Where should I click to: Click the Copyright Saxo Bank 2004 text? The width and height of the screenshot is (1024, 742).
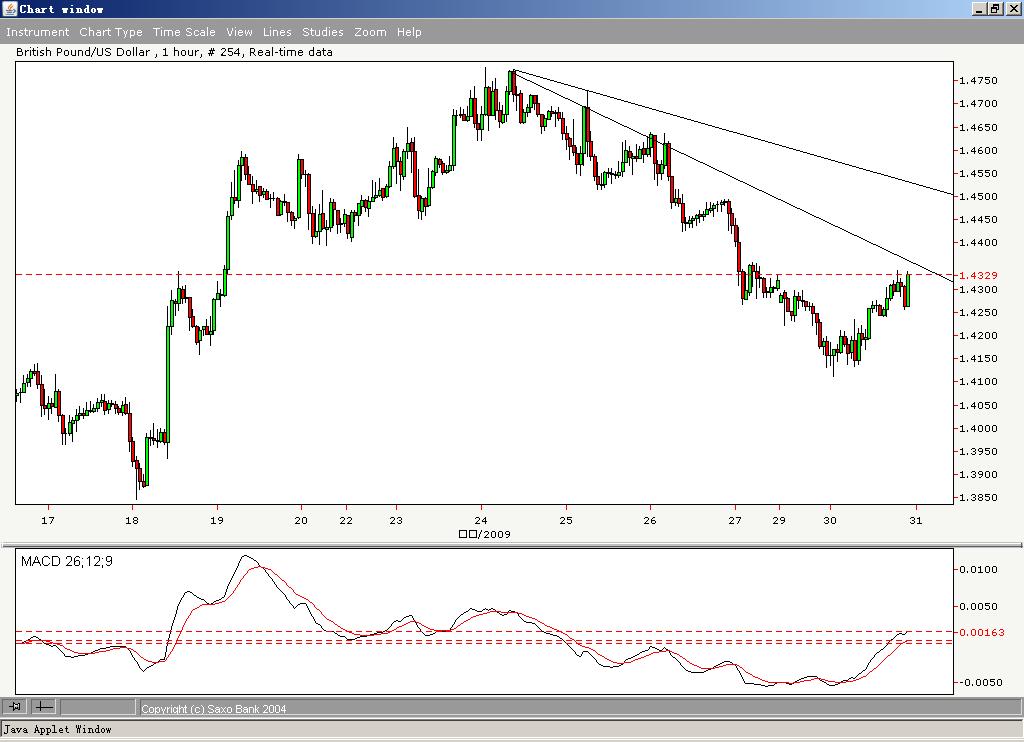click(x=214, y=709)
